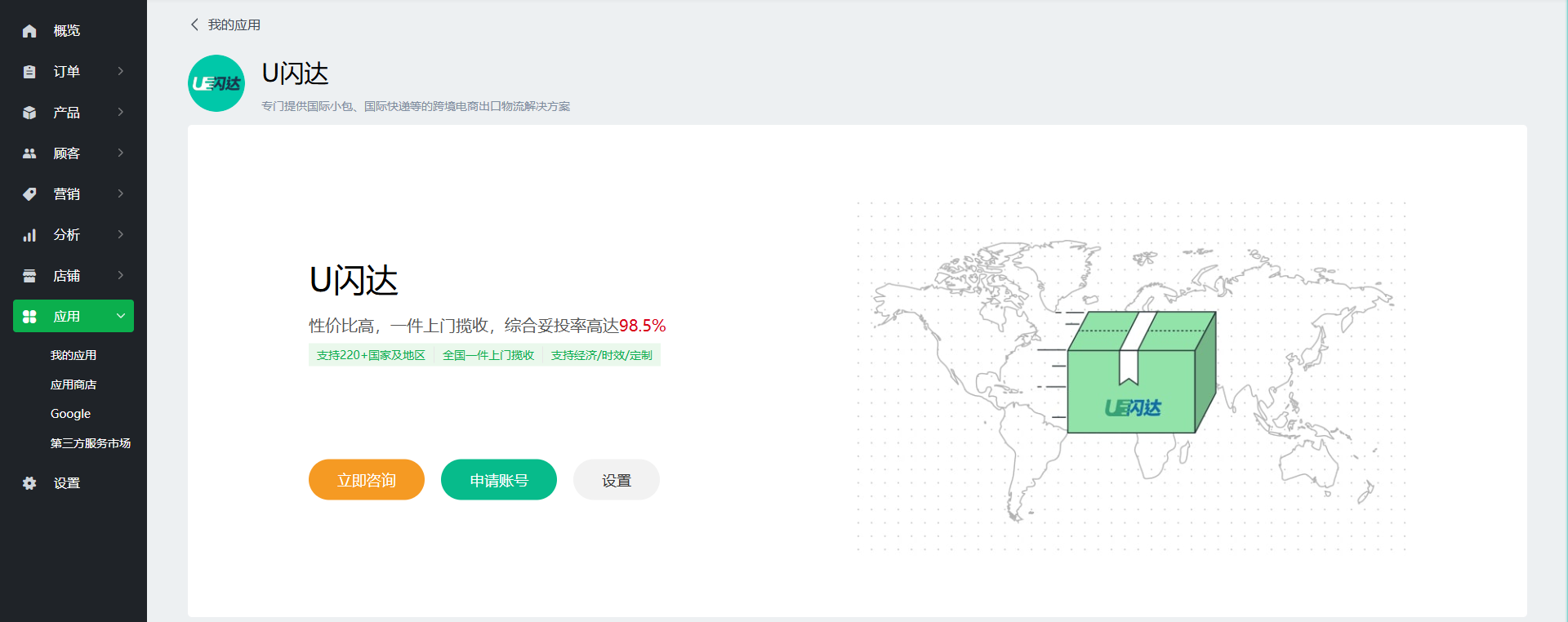1568x622 pixels.
Task: Open the 顾客 sidebar menu
Action: tap(73, 153)
